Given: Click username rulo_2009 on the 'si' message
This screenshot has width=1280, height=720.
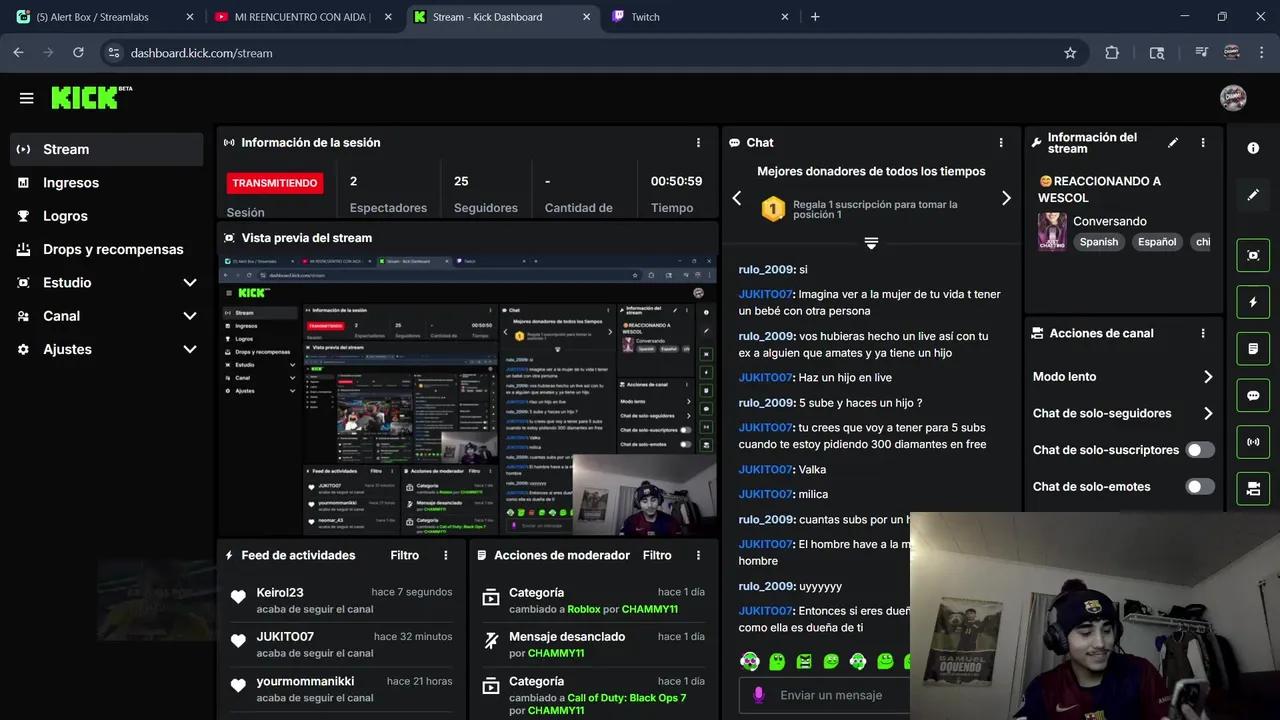Looking at the screenshot, I should (766, 270).
